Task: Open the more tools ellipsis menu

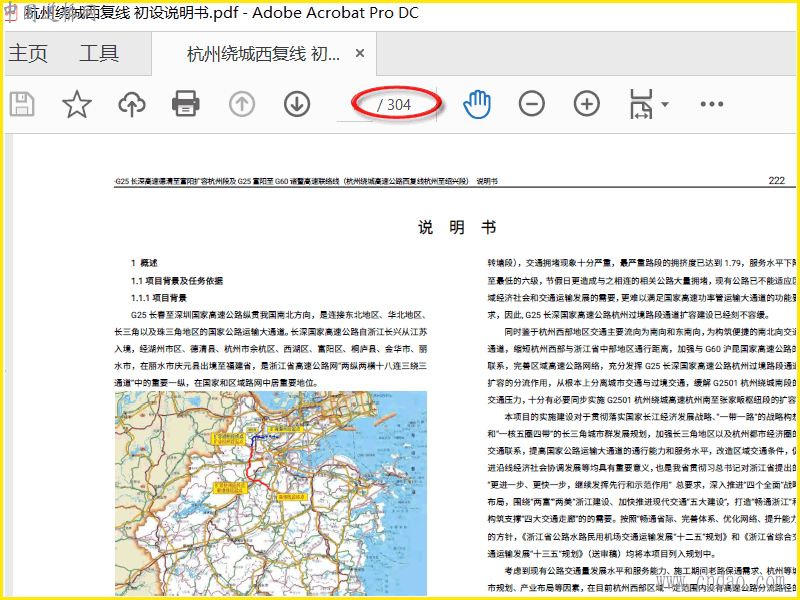Action: pos(712,104)
